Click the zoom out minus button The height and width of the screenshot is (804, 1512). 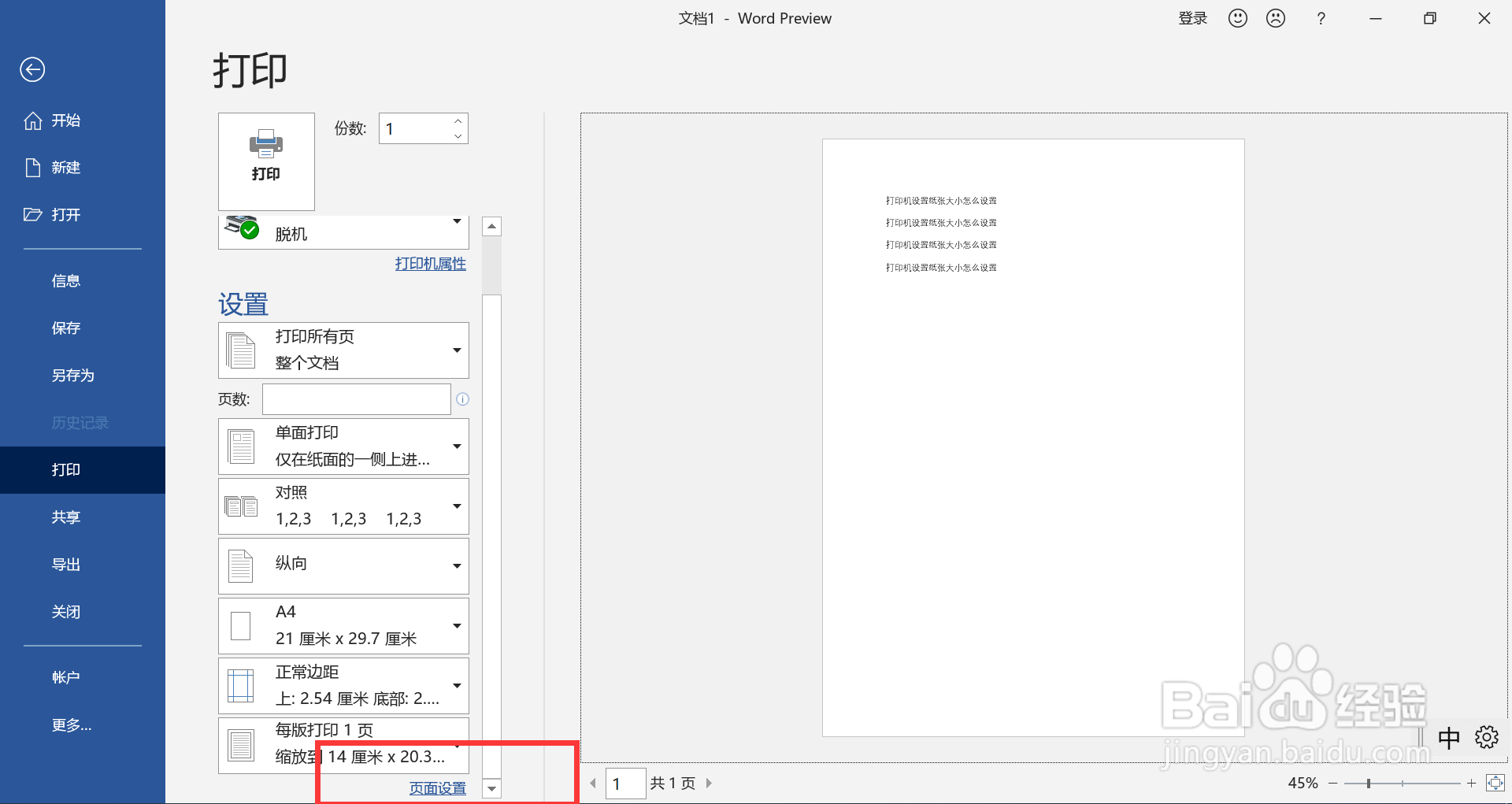(1333, 784)
